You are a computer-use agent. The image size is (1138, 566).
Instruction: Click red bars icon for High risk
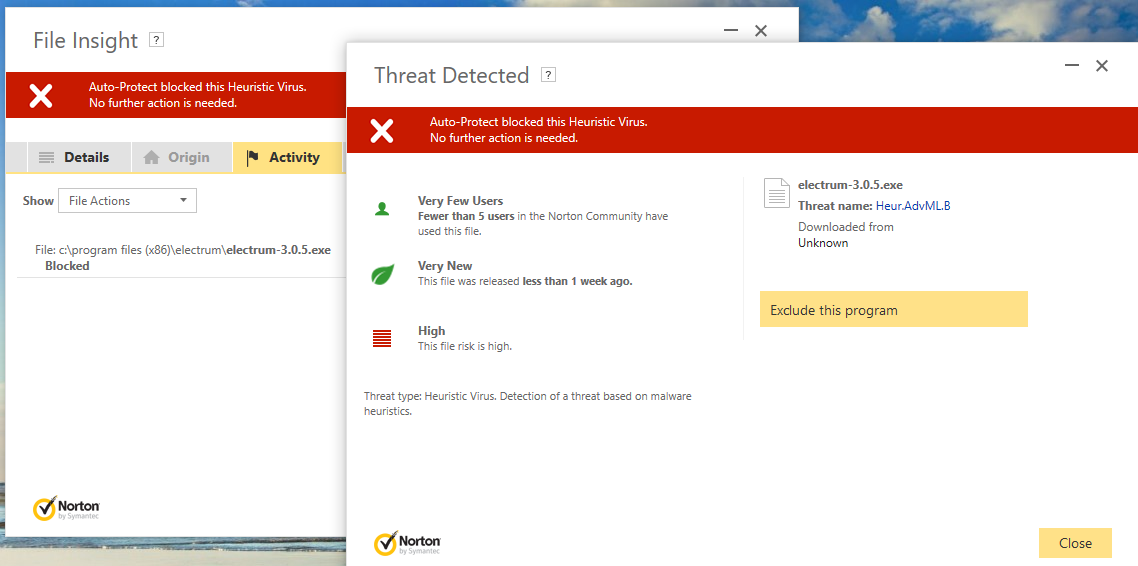[x=382, y=339]
